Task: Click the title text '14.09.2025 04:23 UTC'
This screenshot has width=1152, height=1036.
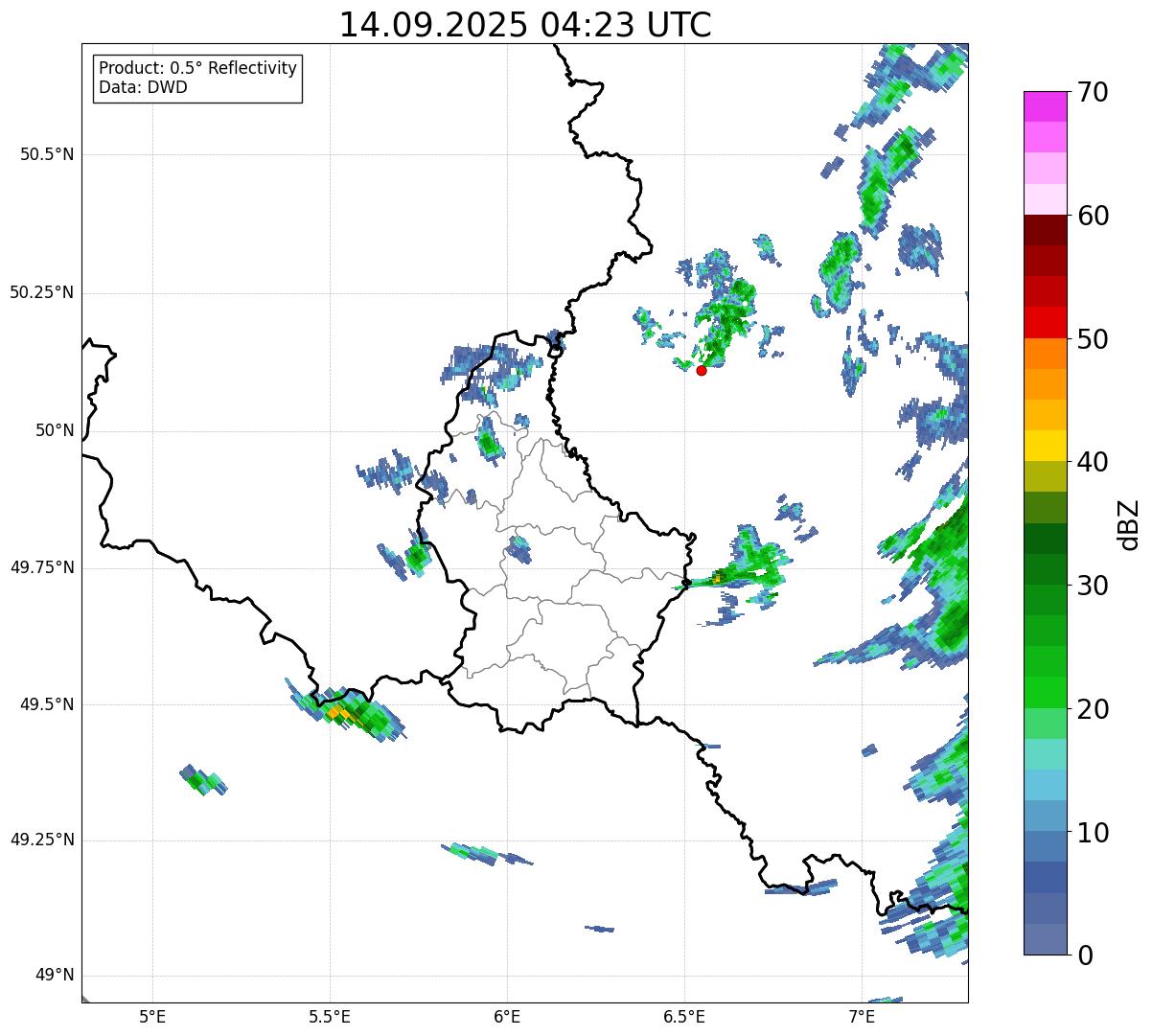Action: pyautogui.click(x=525, y=25)
